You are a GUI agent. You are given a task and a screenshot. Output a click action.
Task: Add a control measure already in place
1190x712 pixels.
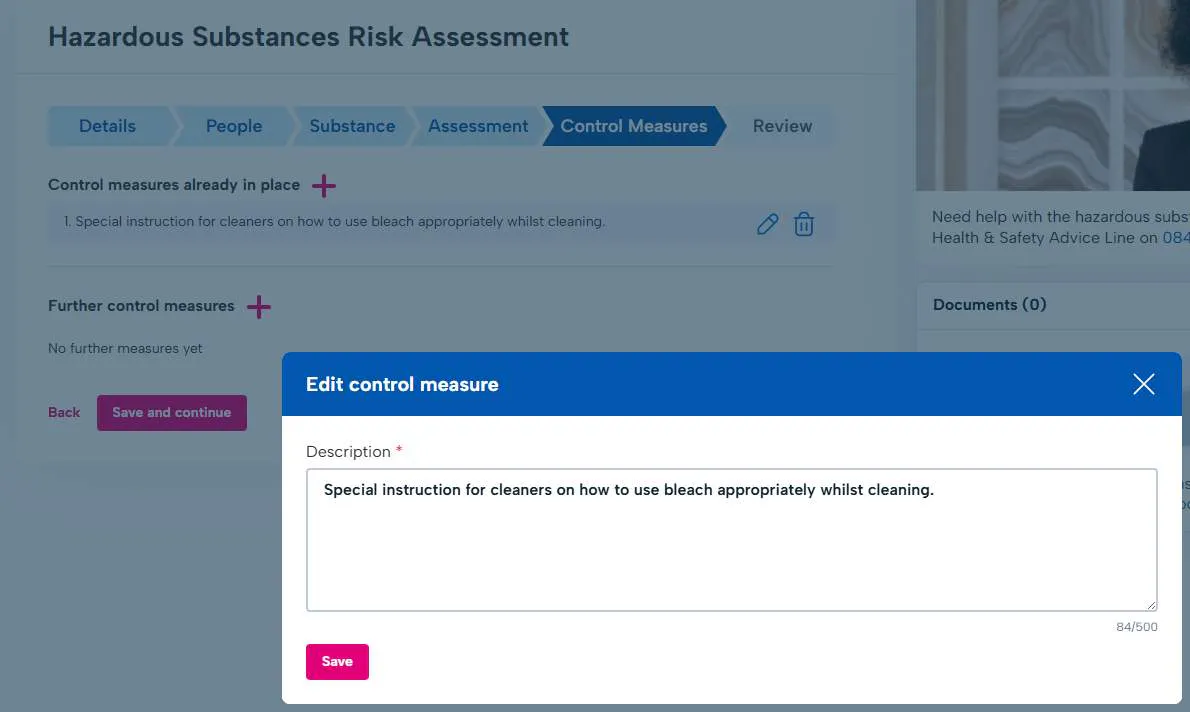[324, 185]
